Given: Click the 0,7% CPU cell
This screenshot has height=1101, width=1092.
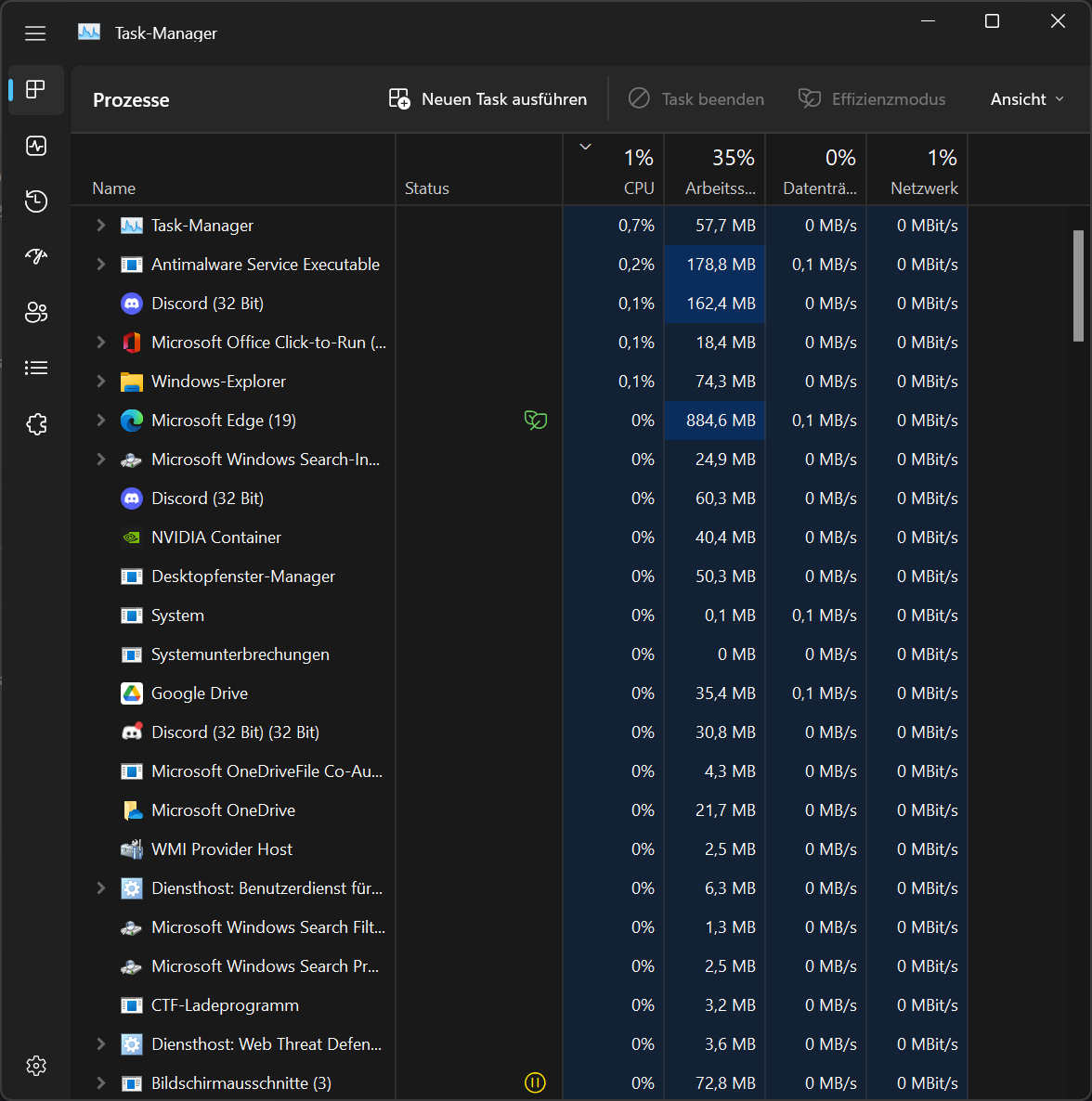Looking at the screenshot, I should click(613, 226).
